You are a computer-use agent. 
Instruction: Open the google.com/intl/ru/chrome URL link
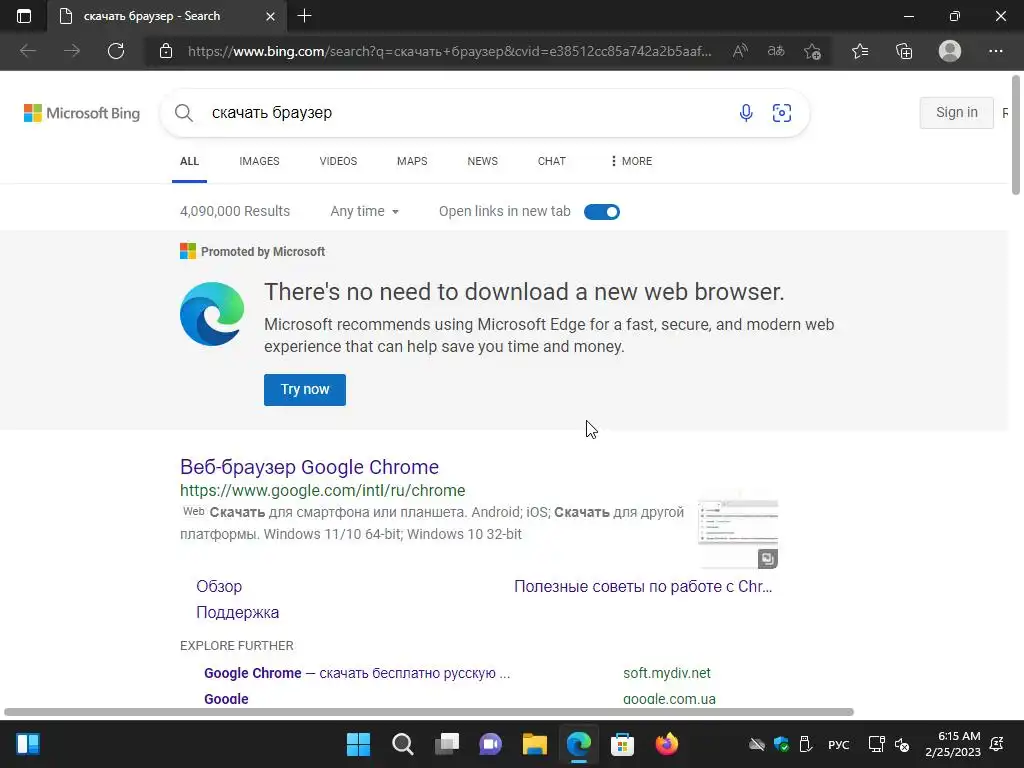pyautogui.click(x=323, y=490)
